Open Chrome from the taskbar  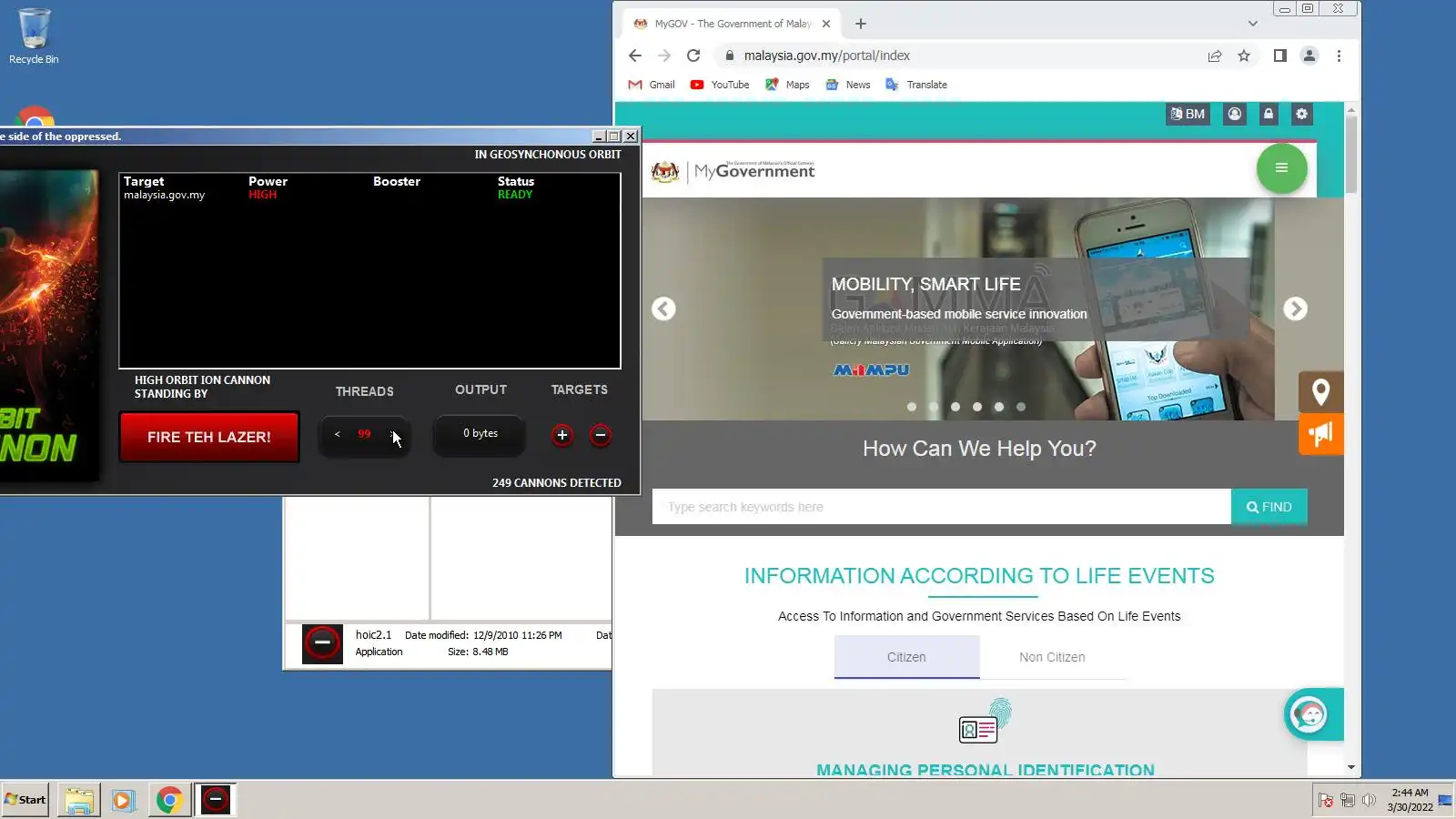point(169,800)
